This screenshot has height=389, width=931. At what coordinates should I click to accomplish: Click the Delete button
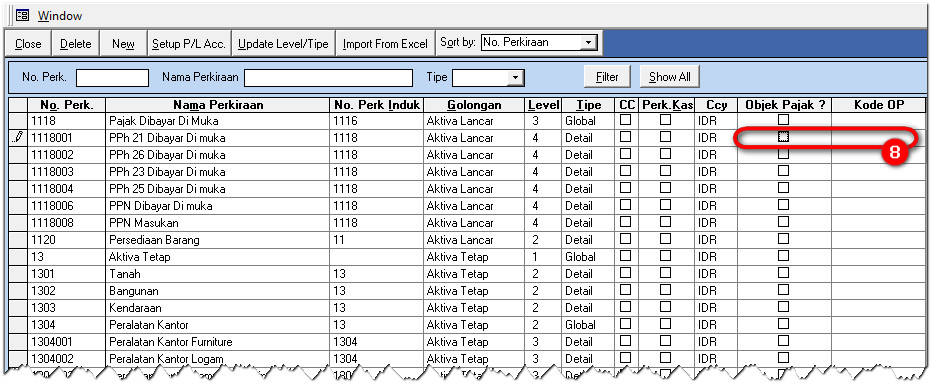pos(76,44)
